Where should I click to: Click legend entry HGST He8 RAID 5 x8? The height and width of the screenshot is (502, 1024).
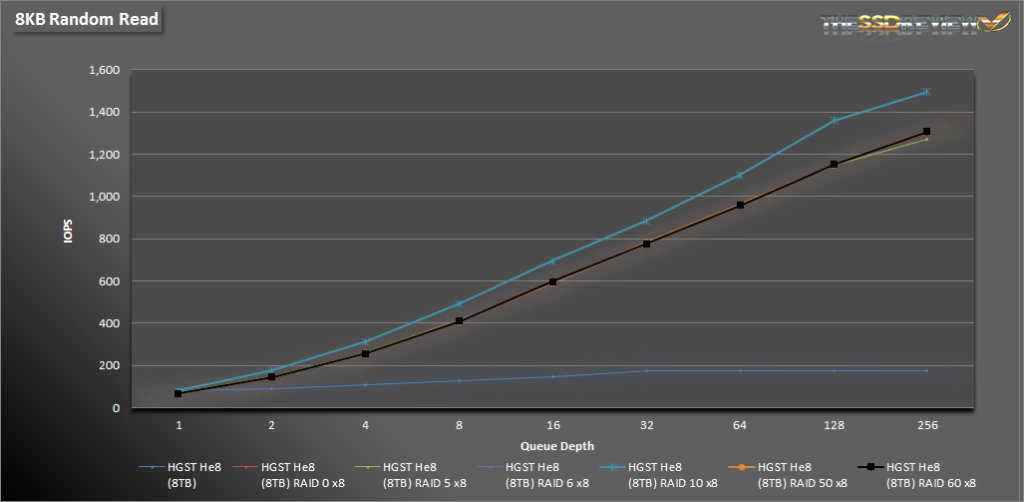point(410,475)
